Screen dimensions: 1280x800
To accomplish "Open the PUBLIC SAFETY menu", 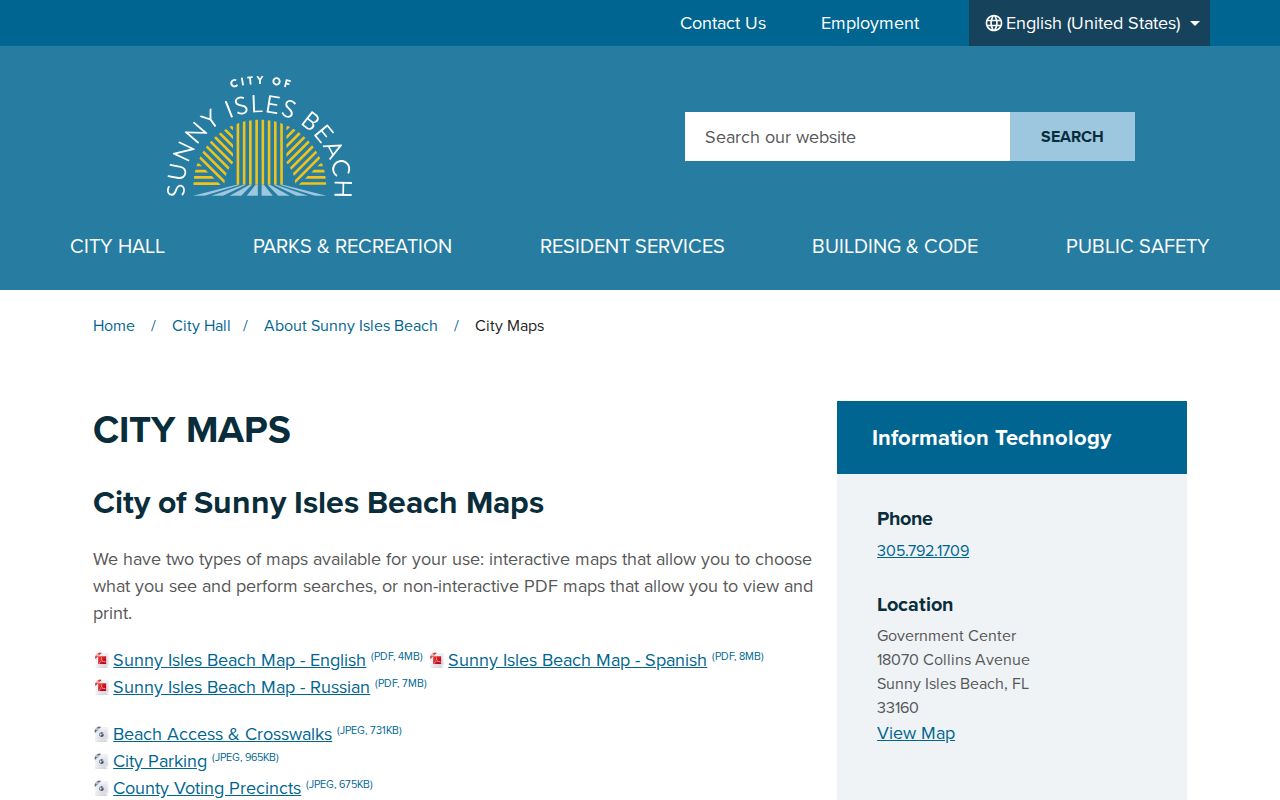I will [x=1137, y=246].
